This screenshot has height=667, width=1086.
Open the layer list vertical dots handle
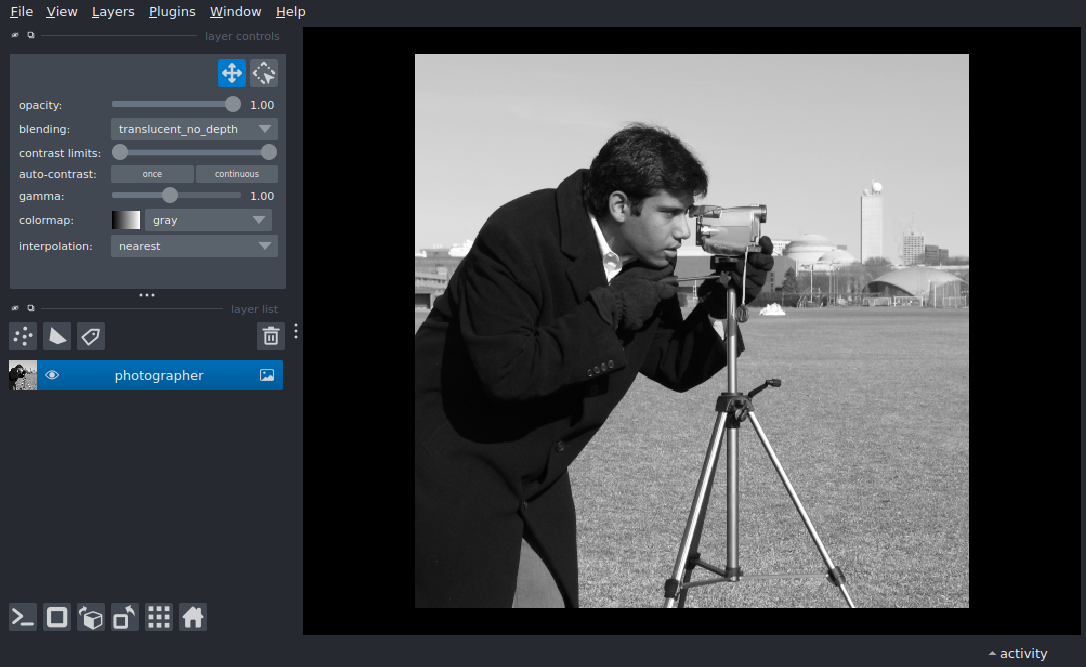coord(296,331)
